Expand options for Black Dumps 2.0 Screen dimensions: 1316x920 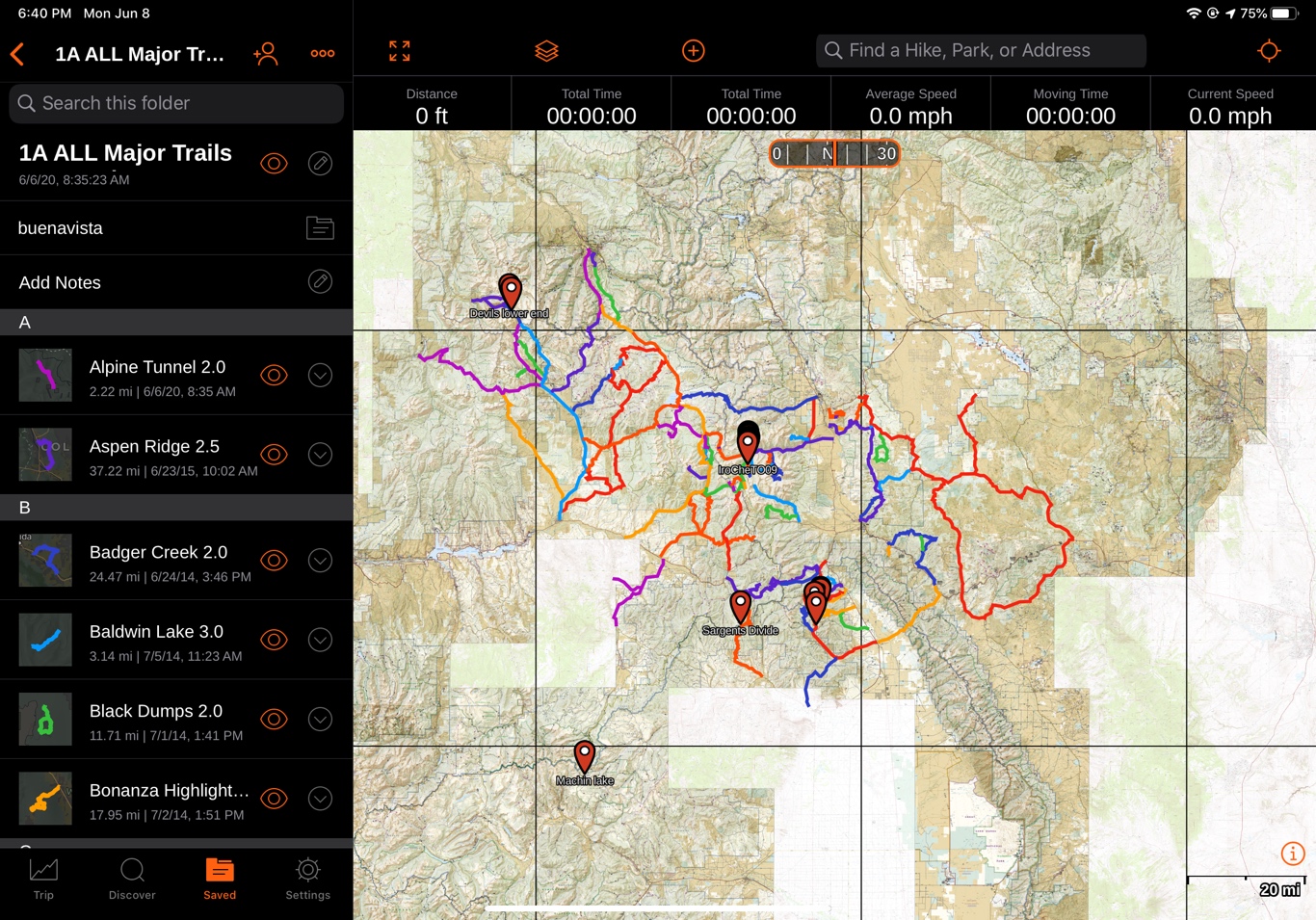[x=320, y=720]
